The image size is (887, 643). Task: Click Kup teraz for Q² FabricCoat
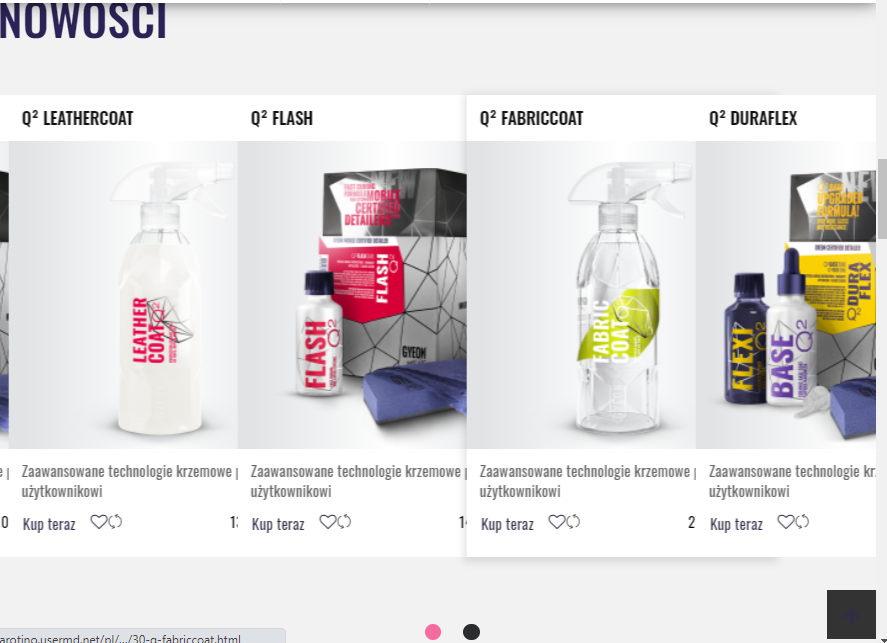507,524
